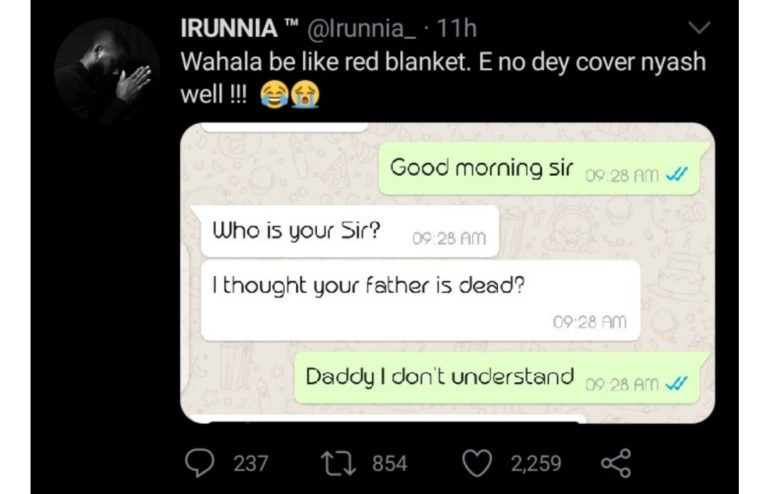View the 2,259 likes count

(536, 463)
